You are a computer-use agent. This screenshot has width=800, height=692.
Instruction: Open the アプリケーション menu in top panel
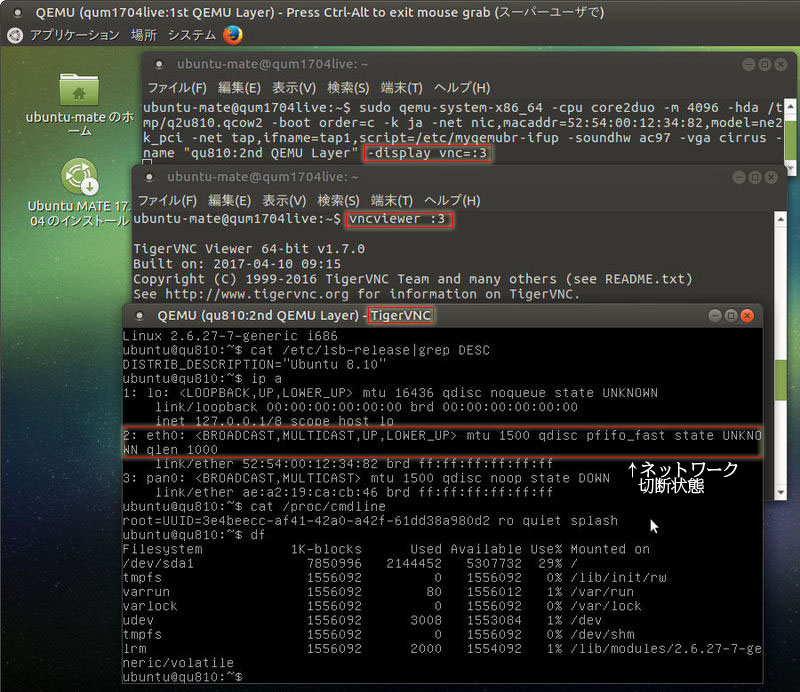[x=74, y=35]
